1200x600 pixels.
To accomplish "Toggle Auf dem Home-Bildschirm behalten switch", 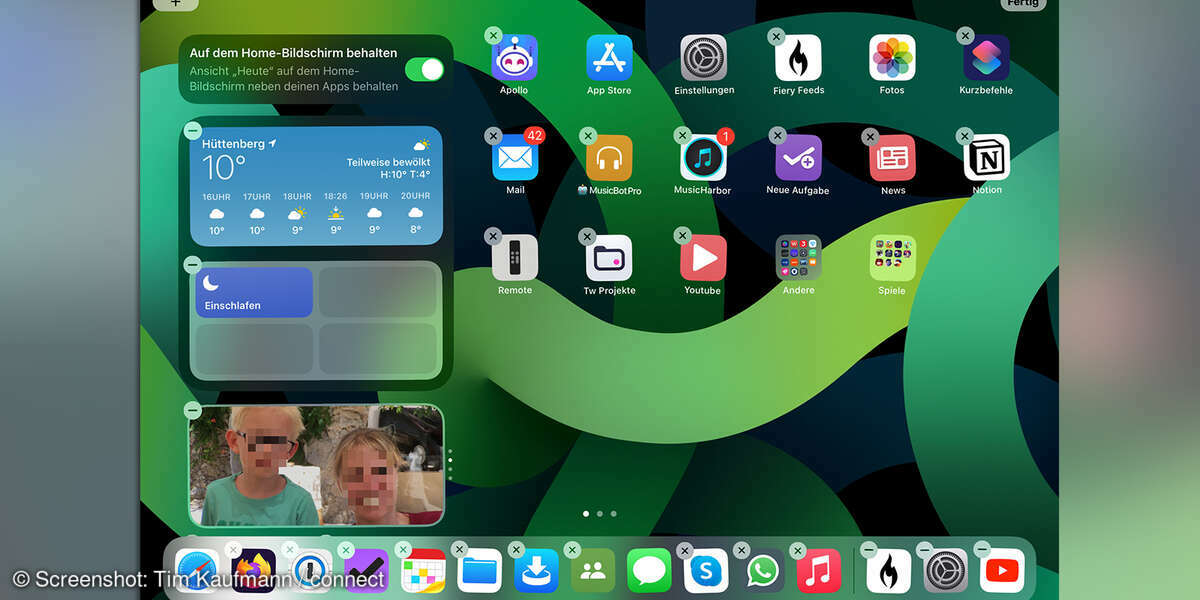I will click(424, 69).
